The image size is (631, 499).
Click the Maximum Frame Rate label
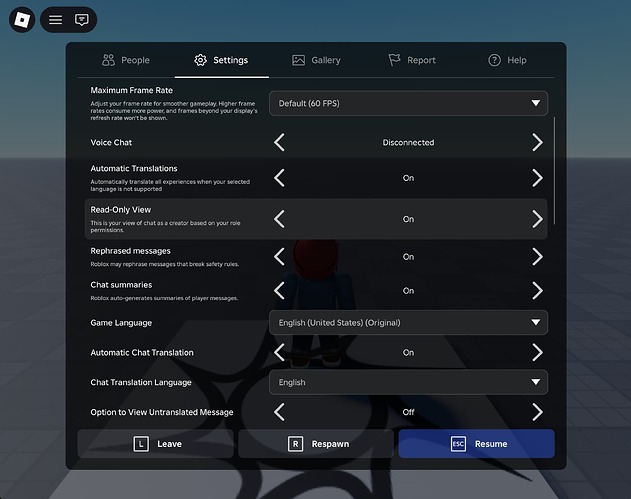[132, 90]
